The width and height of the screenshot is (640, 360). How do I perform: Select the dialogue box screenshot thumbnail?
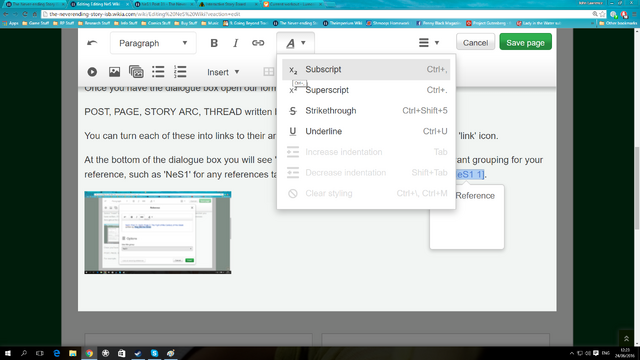coord(158,232)
